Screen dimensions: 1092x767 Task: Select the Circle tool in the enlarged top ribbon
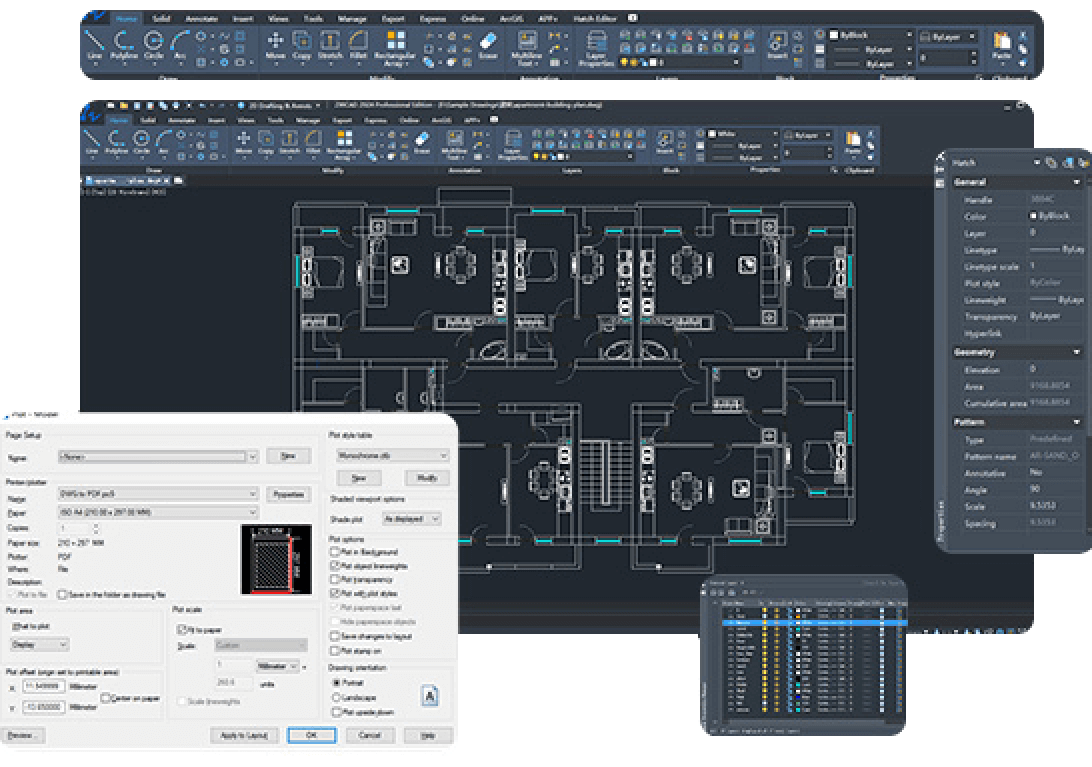pyautogui.click(x=153, y=44)
